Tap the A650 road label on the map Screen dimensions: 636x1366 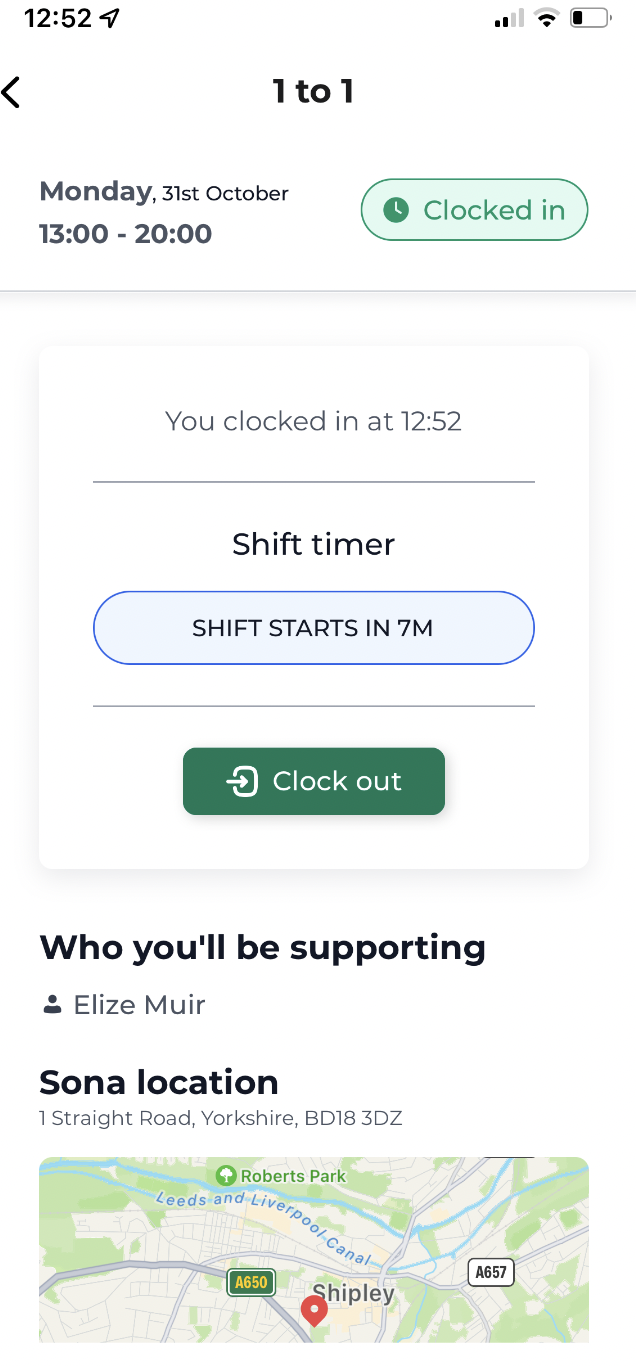coord(251,1281)
